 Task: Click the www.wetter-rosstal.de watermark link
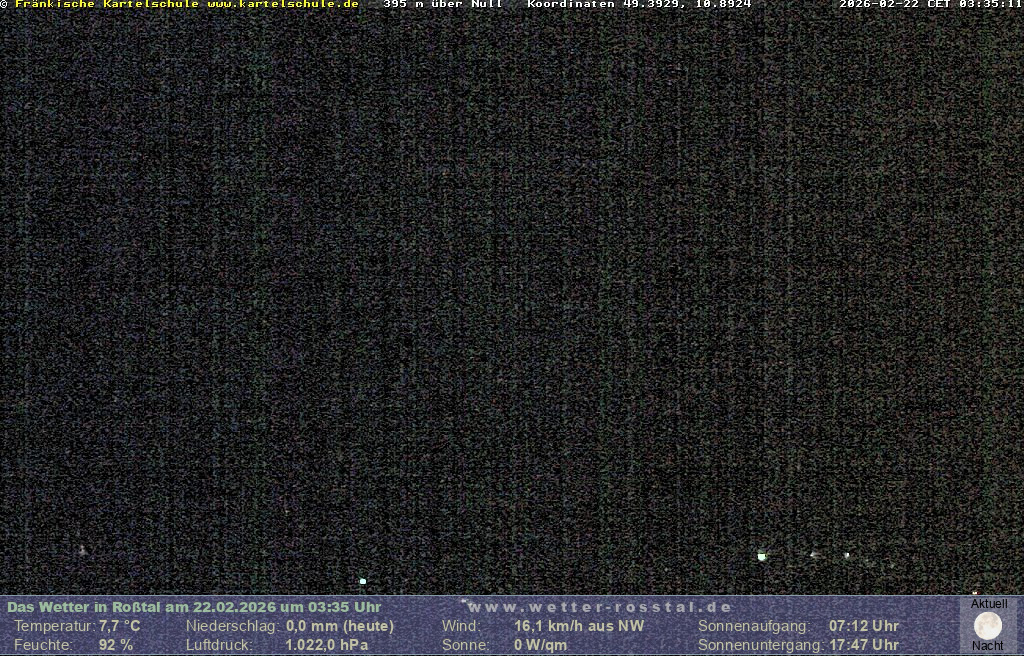(x=600, y=607)
